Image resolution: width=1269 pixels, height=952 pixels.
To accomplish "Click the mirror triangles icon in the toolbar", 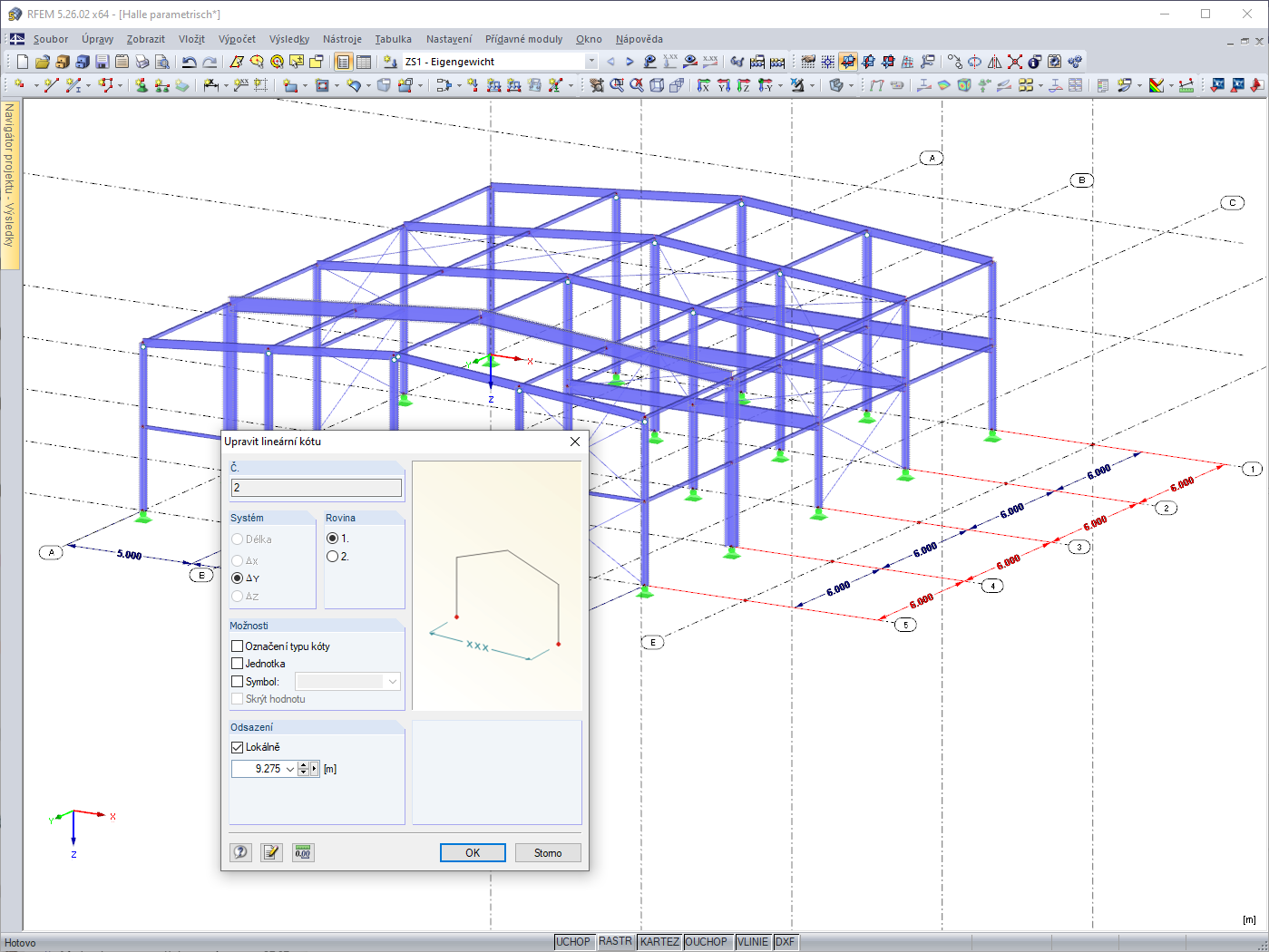I will (995, 62).
